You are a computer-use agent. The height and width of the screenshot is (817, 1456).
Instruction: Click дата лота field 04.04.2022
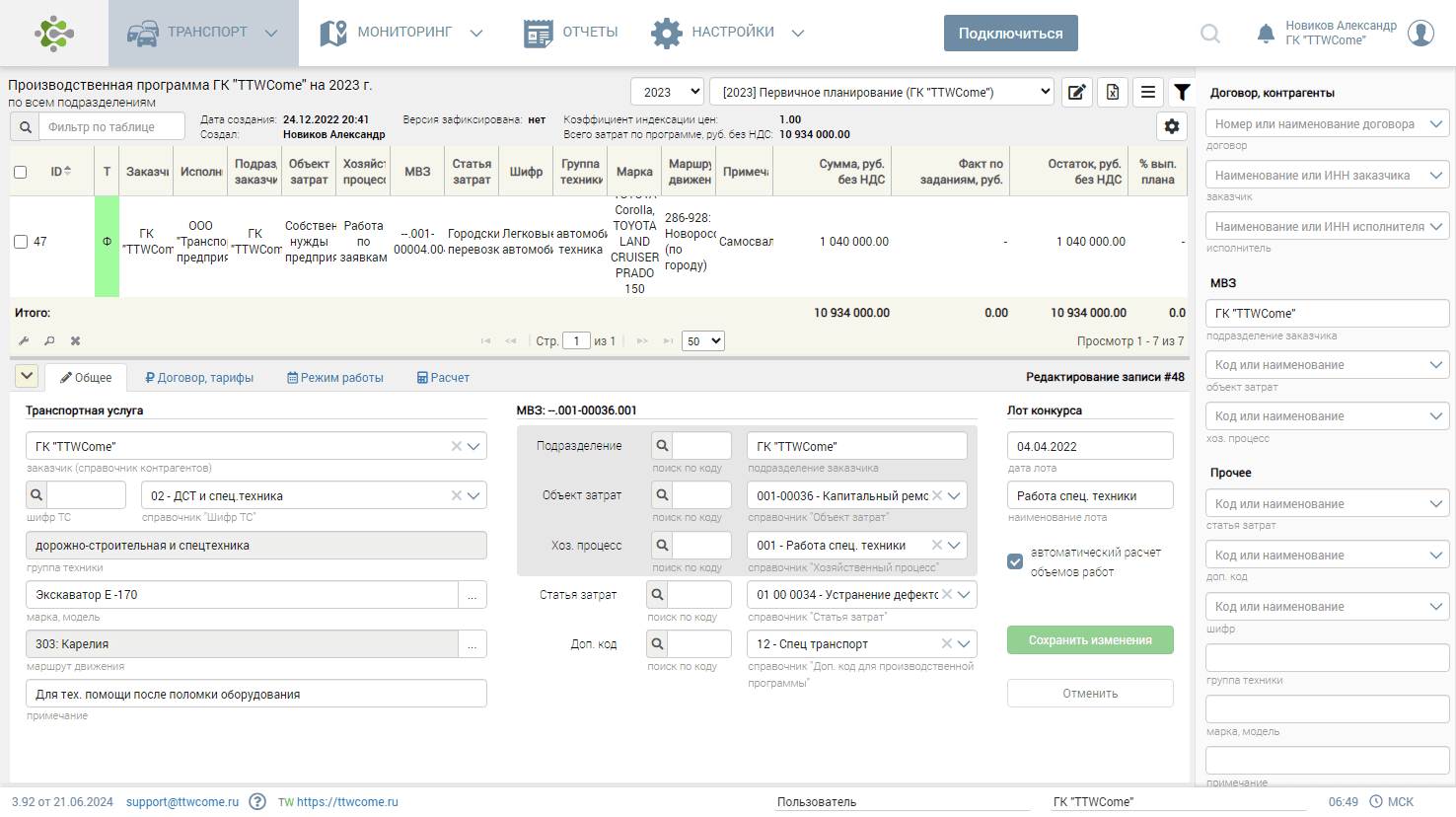click(x=1090, y=446)
